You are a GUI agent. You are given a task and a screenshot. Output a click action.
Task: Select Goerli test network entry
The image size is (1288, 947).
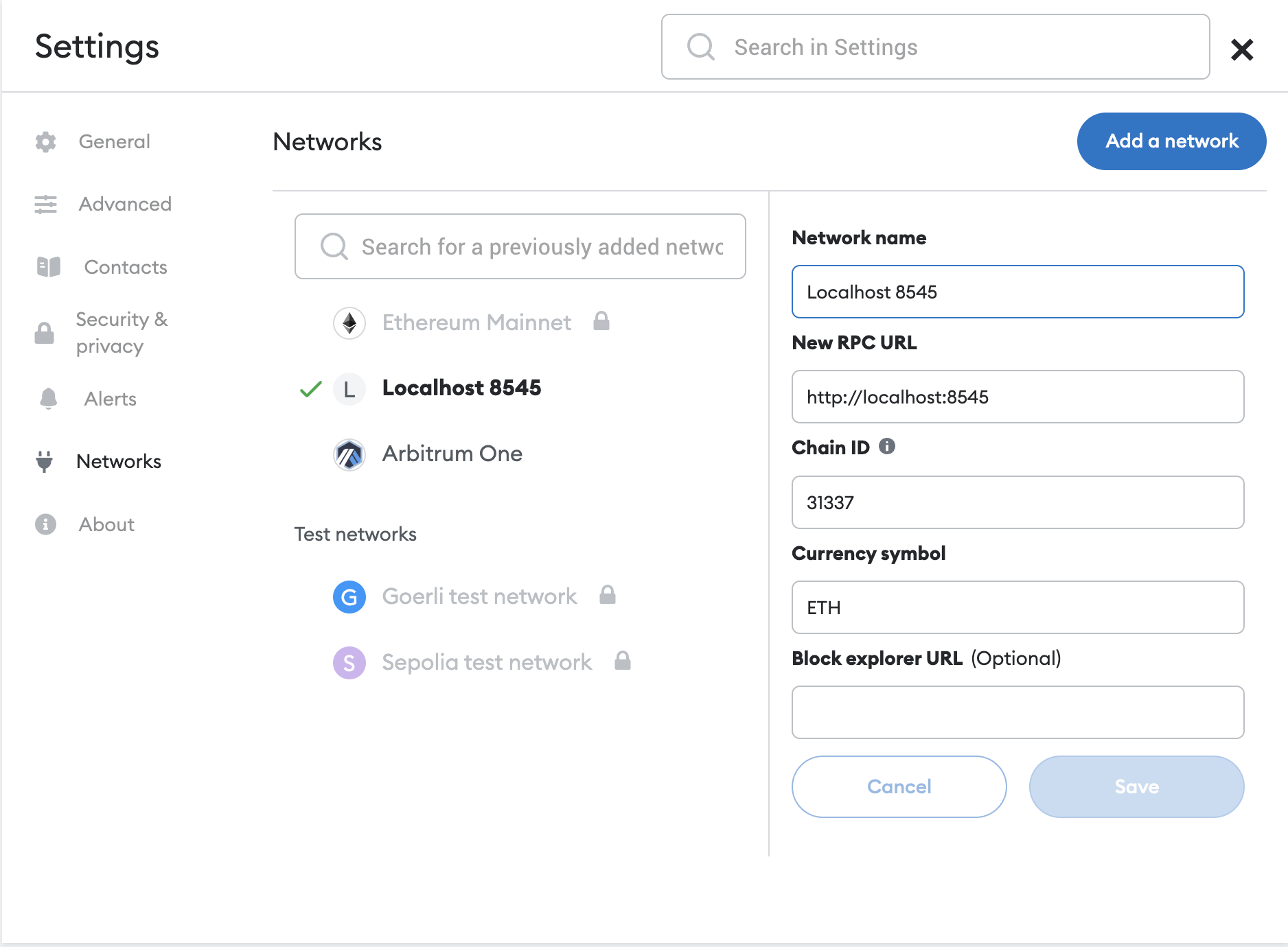[x=479, y=597]
